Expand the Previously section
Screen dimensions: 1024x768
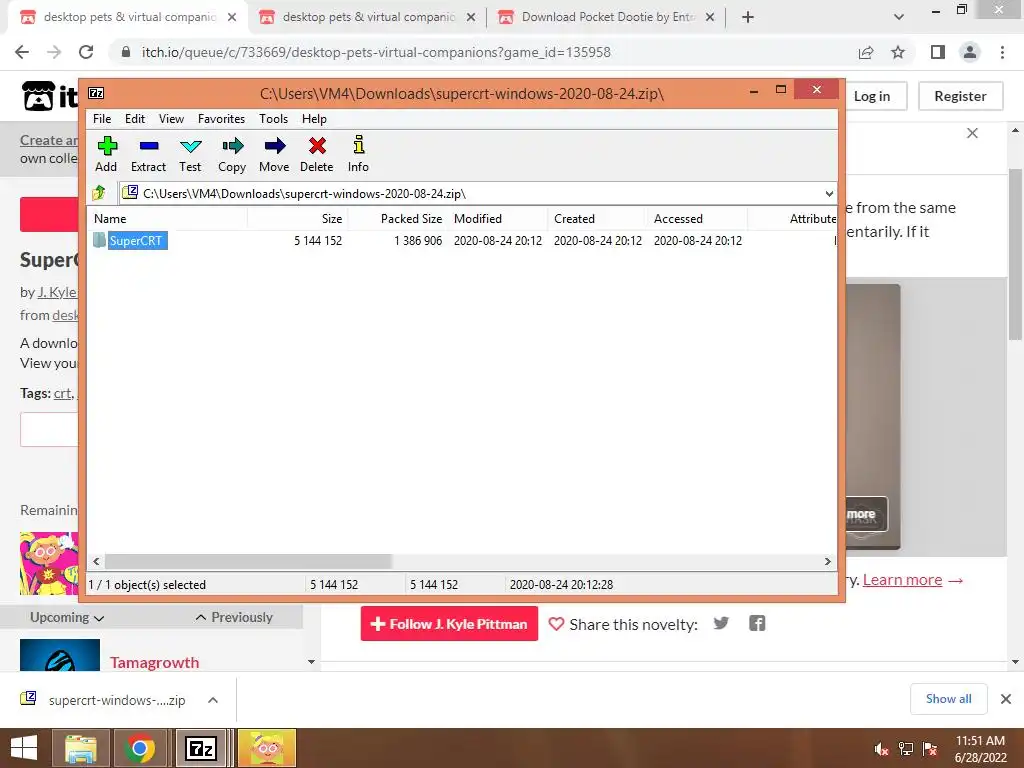234,617
